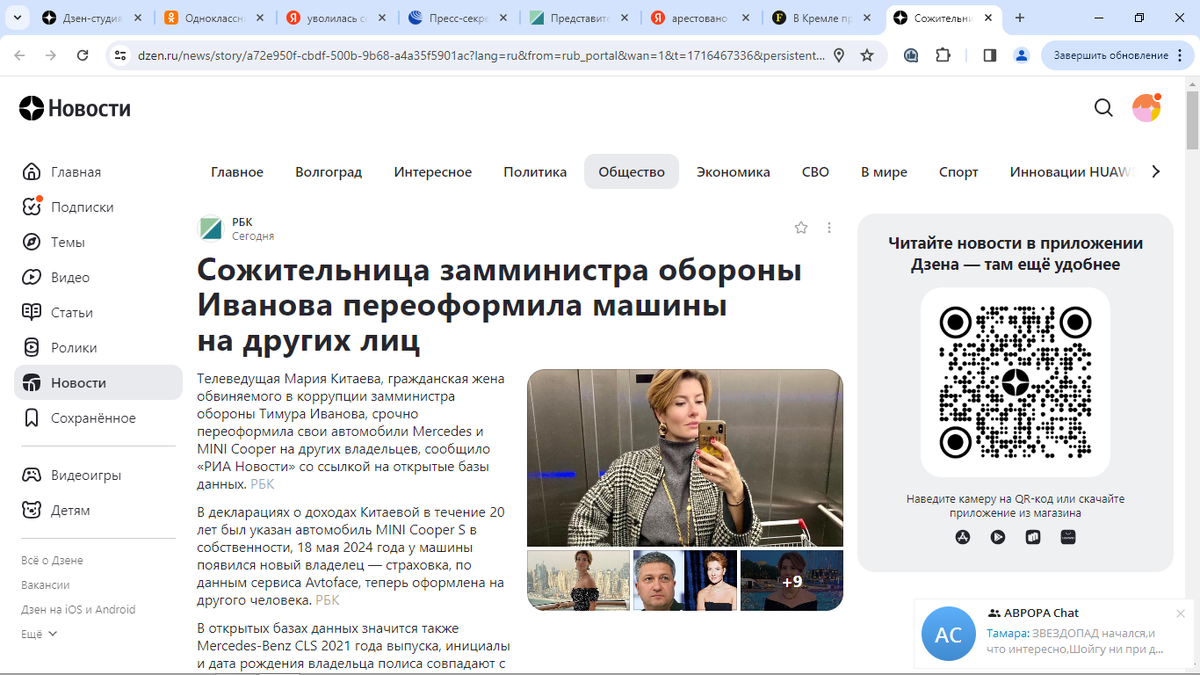Image resolution: width=1200 pixels, height=675 pixels.
Task: Select the Интересное category tab
Action: (432, 172)
